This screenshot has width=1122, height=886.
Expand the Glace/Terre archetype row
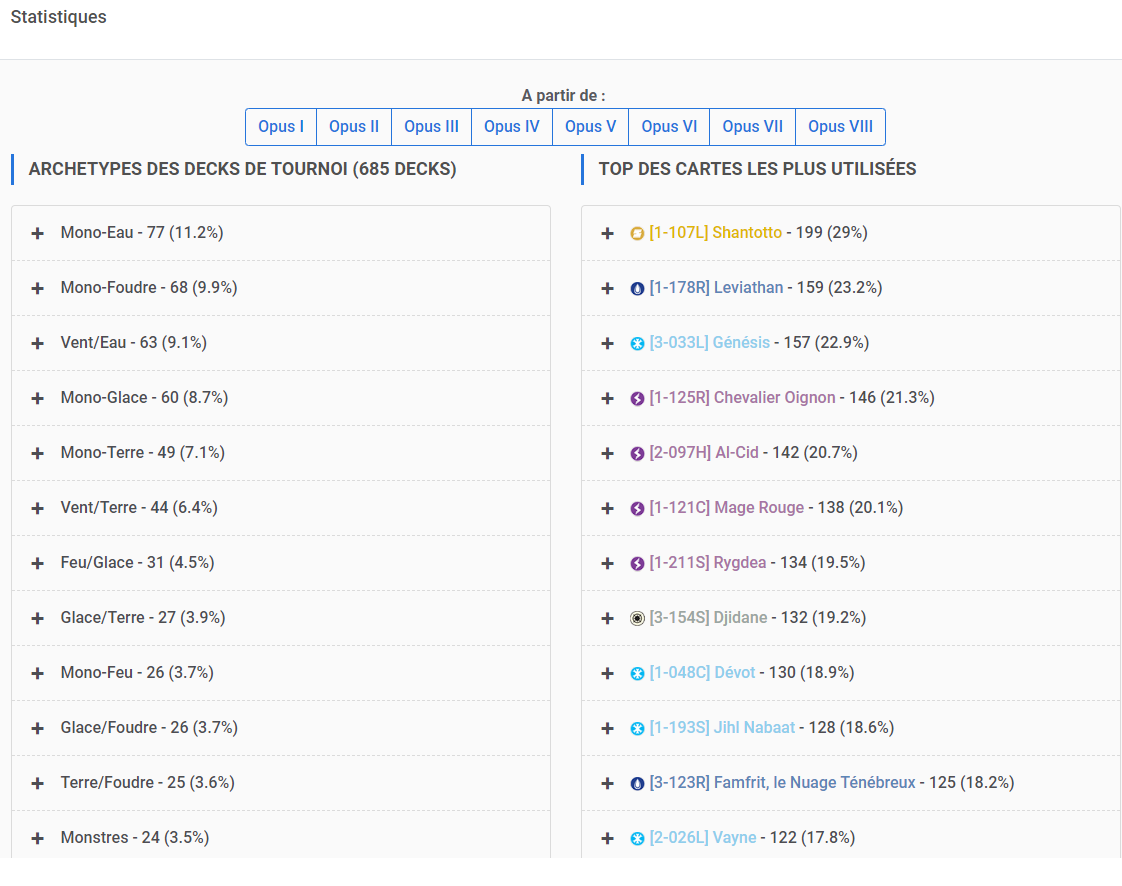tap(37, 618)
